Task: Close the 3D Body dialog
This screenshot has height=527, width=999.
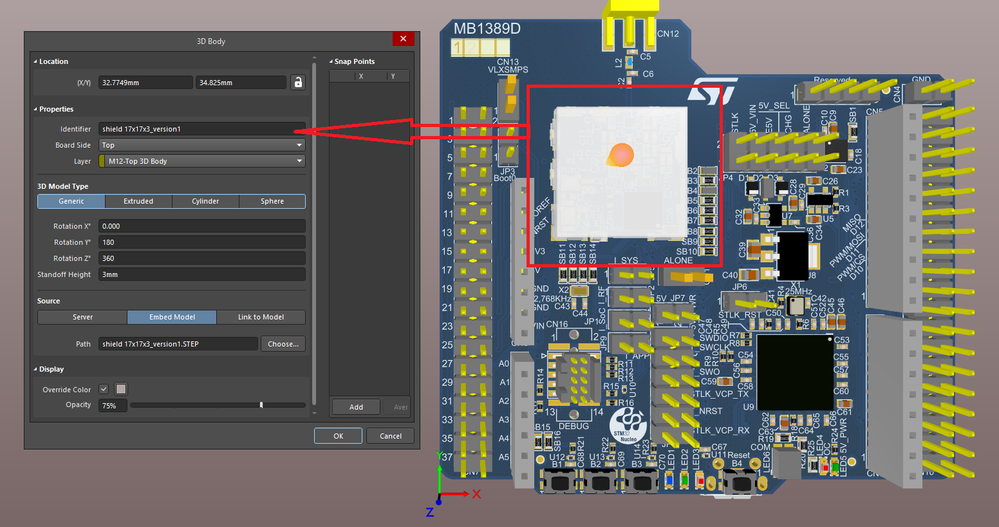Action: coord(403,39)
